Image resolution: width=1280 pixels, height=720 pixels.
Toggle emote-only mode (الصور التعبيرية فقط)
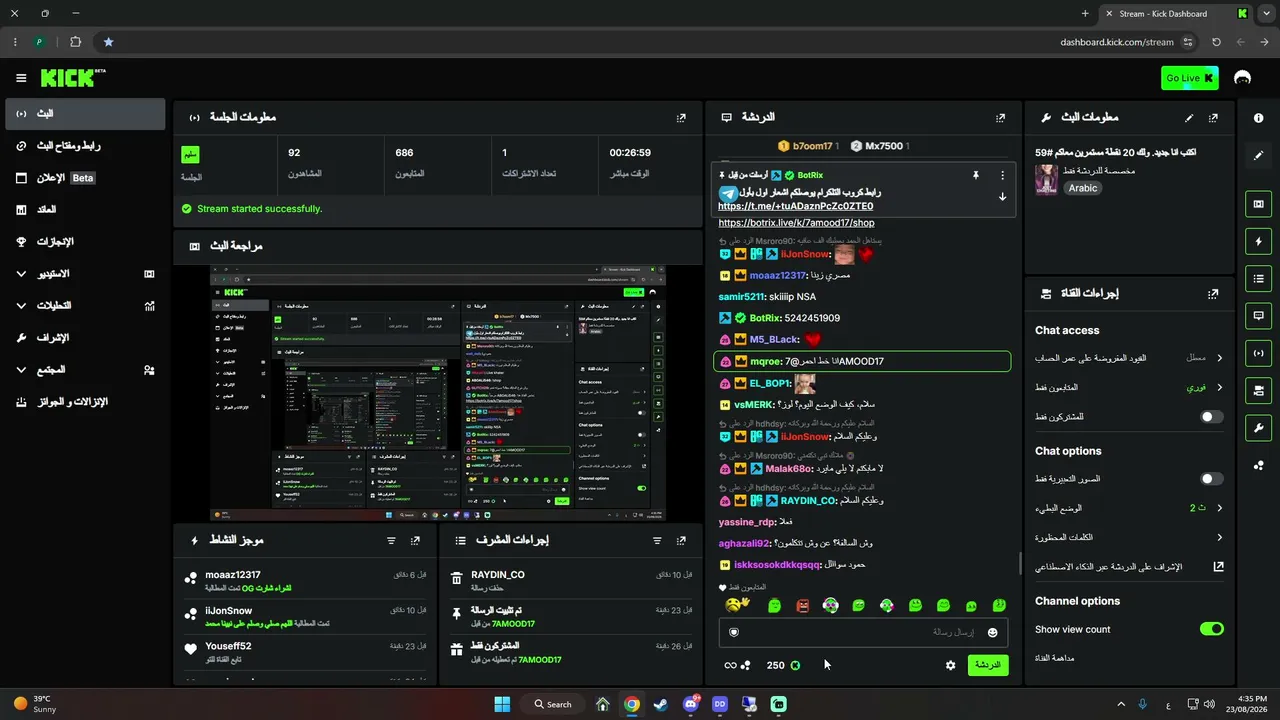click(x=1211, y=479)
